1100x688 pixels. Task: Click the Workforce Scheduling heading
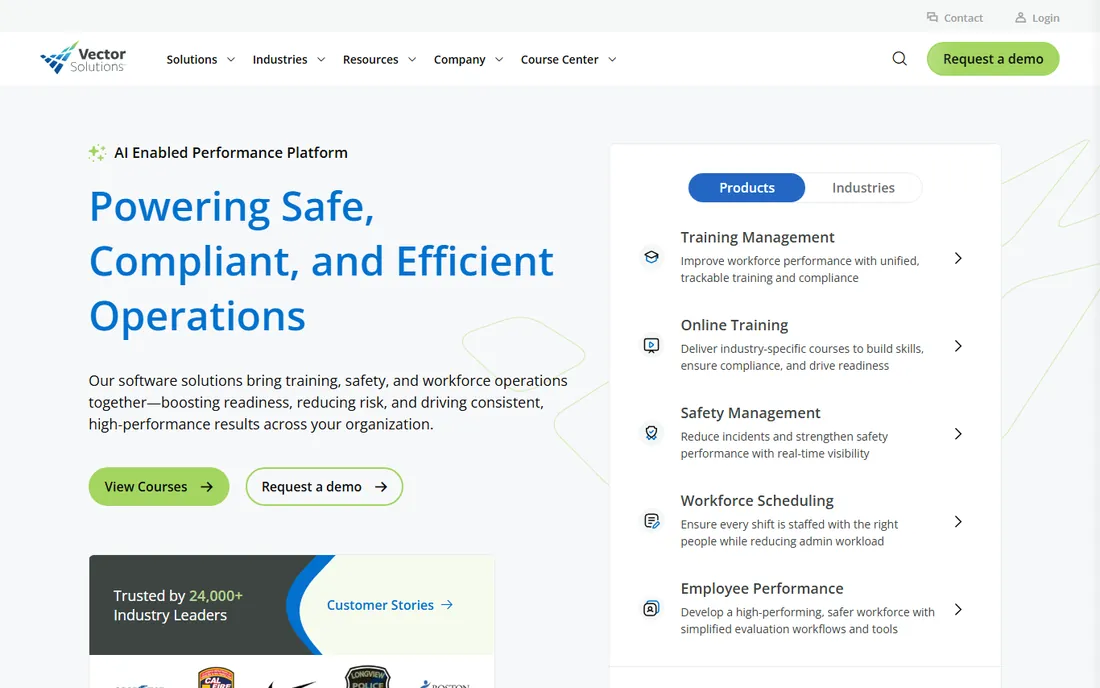[757, 500]
